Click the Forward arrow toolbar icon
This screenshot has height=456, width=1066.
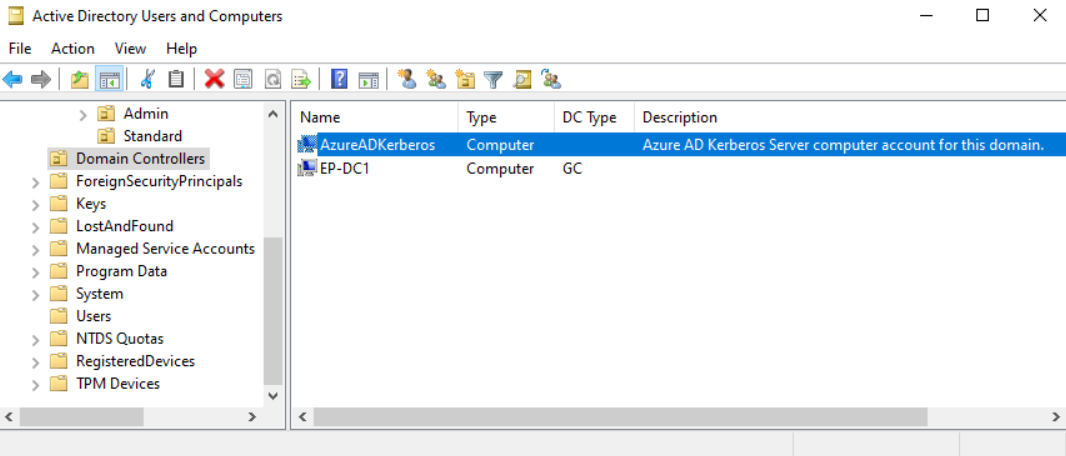point(41,80)
